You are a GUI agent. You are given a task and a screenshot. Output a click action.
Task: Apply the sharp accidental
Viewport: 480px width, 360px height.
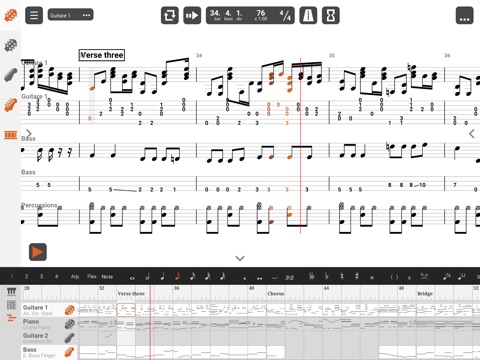pos(357,276)
